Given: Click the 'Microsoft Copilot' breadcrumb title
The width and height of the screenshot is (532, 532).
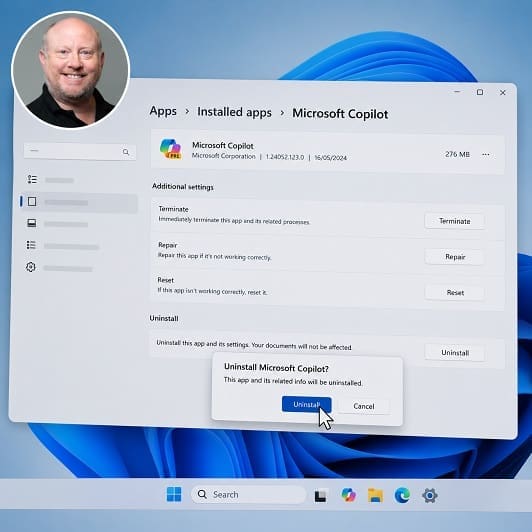Looking at the screenshot, I should (x=340, y=114).
